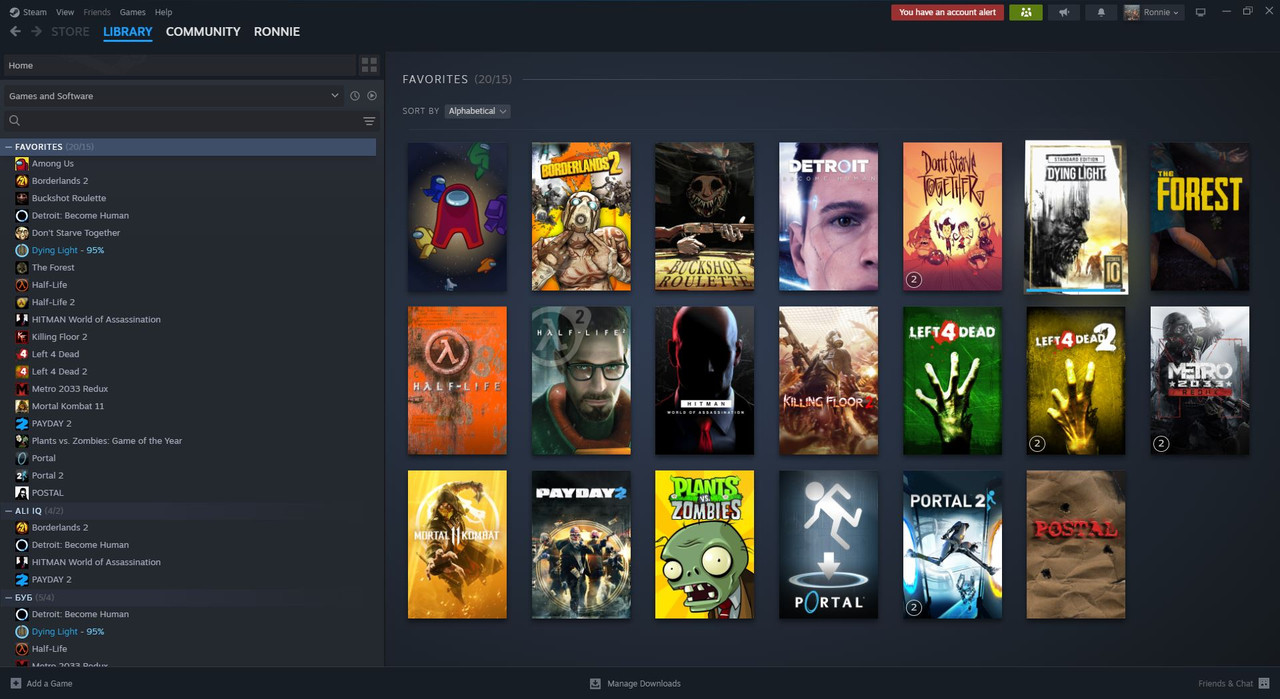
Task: Select the Dying Light cover thumbnail
Action: point(1076,216)
